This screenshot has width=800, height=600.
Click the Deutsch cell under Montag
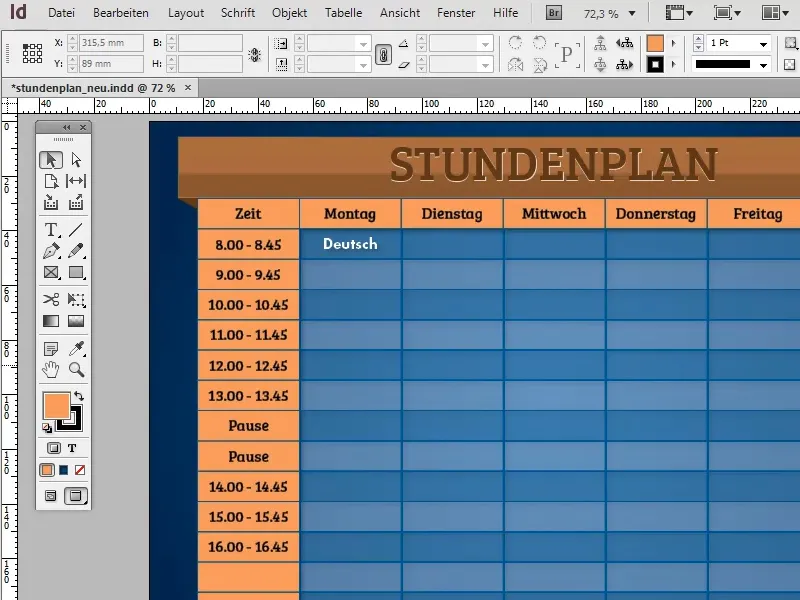pos(351,244)
